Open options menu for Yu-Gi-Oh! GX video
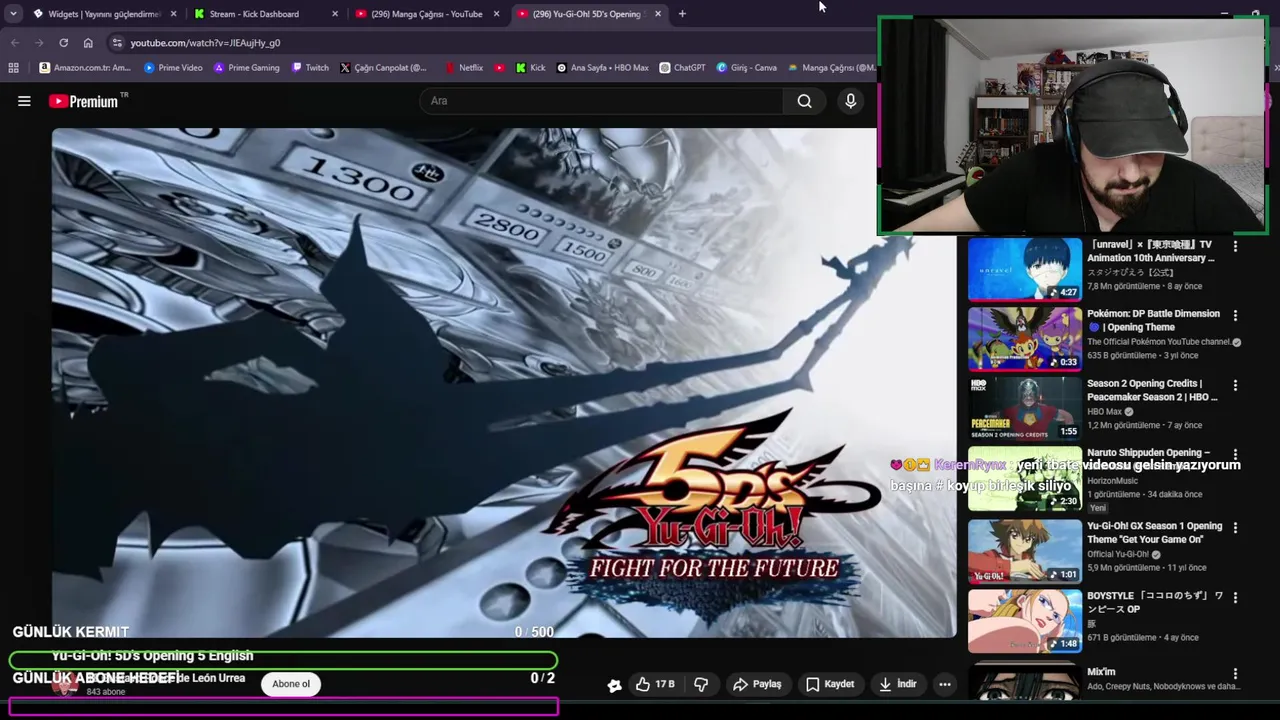 point(1235,527)
